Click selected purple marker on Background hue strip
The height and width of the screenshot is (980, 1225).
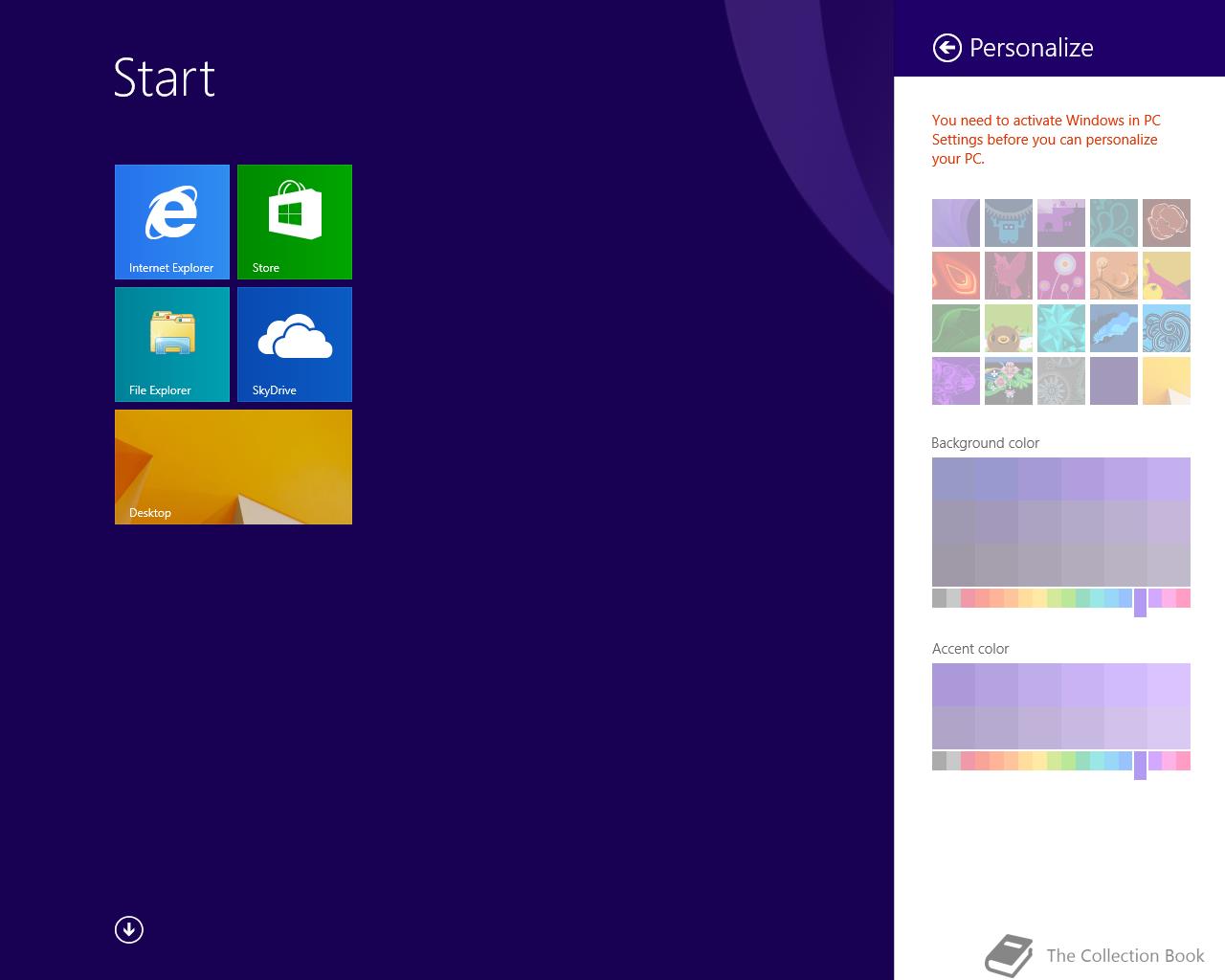coord(1140,603)
